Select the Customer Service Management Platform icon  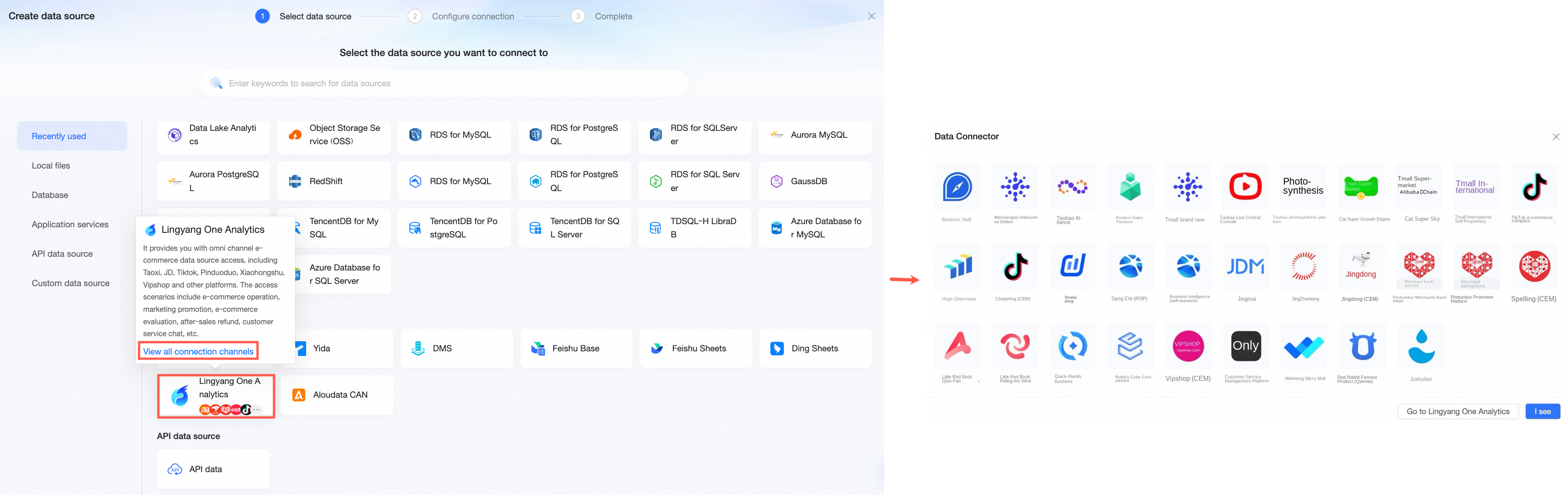click(1245, 345)
